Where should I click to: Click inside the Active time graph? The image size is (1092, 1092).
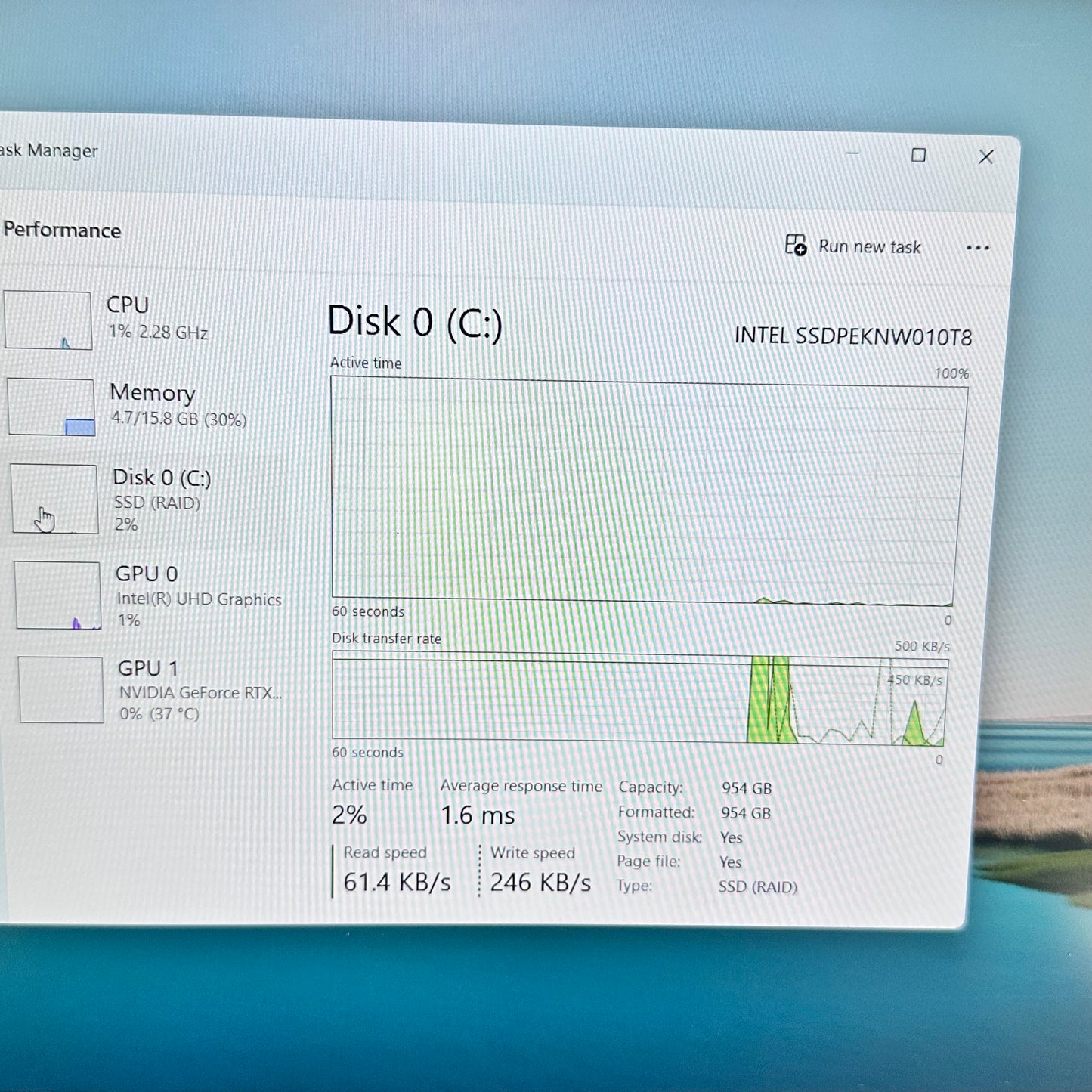pyautogui.click(x=646, y=491)
